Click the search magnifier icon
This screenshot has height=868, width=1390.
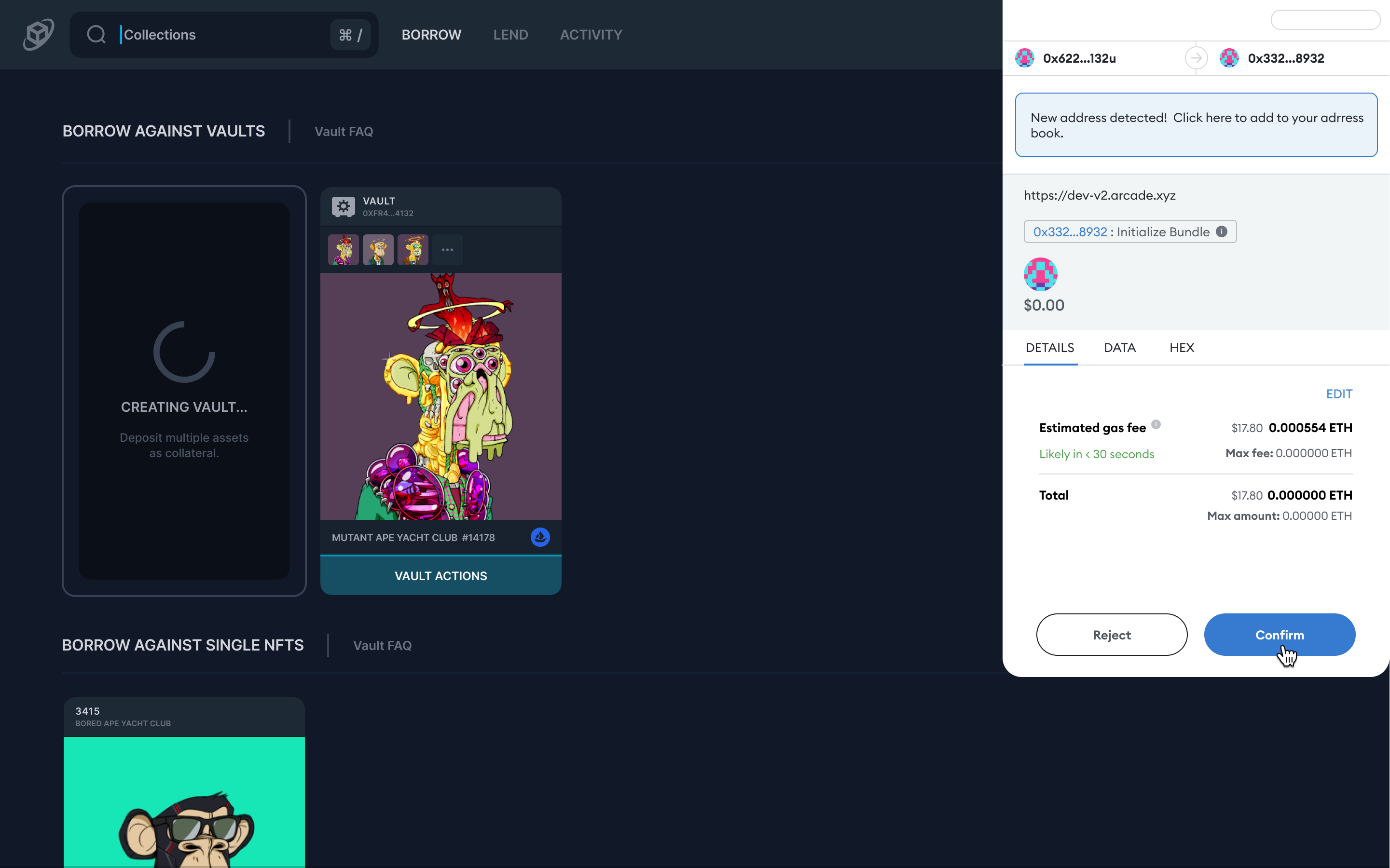[x=96, y=34]
